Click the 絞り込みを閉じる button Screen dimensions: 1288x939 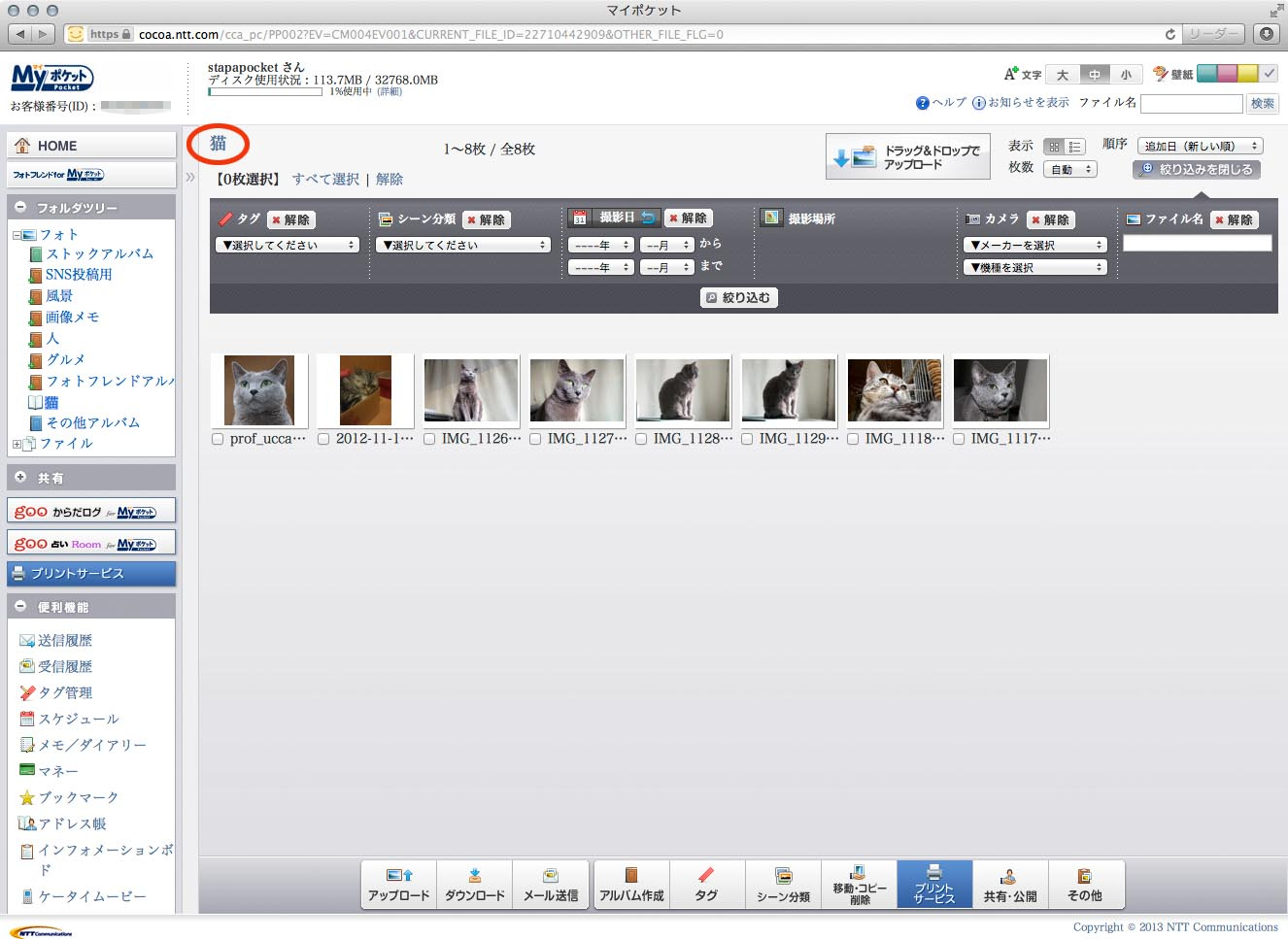click(1198, 170)
